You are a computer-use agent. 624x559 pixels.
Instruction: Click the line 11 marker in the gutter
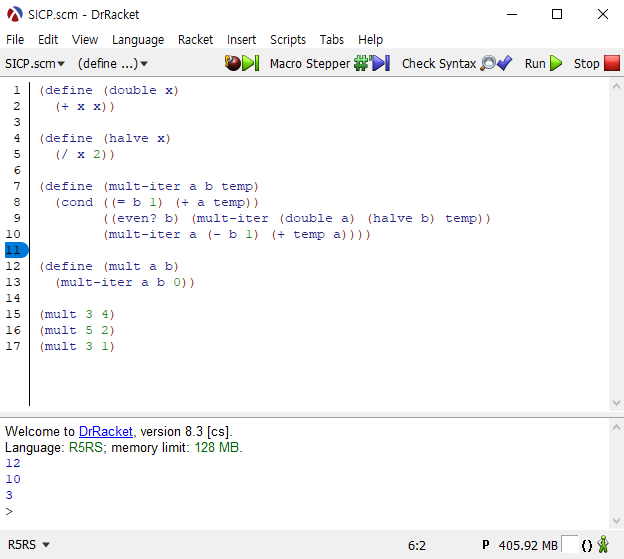click(14, 250)
